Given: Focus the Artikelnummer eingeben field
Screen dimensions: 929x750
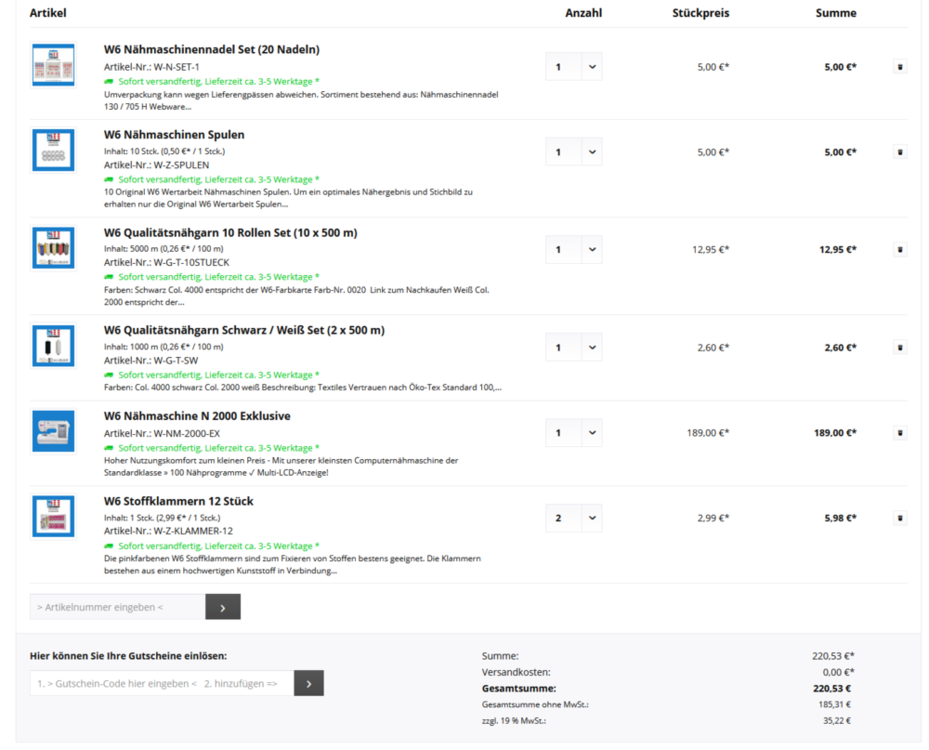Looking at the screenshot, I should [118, 607].
